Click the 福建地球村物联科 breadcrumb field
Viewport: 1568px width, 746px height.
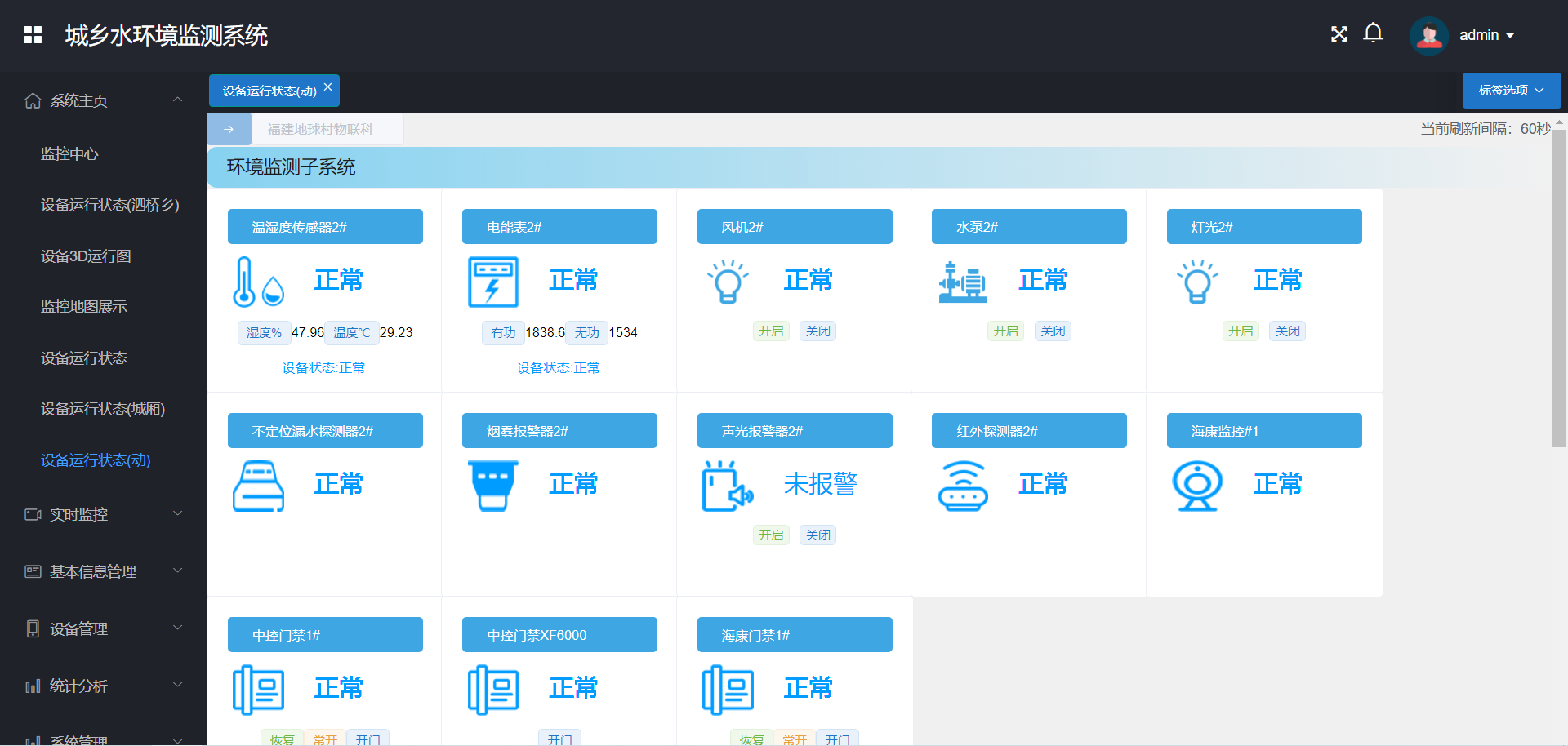pos(327,129)
